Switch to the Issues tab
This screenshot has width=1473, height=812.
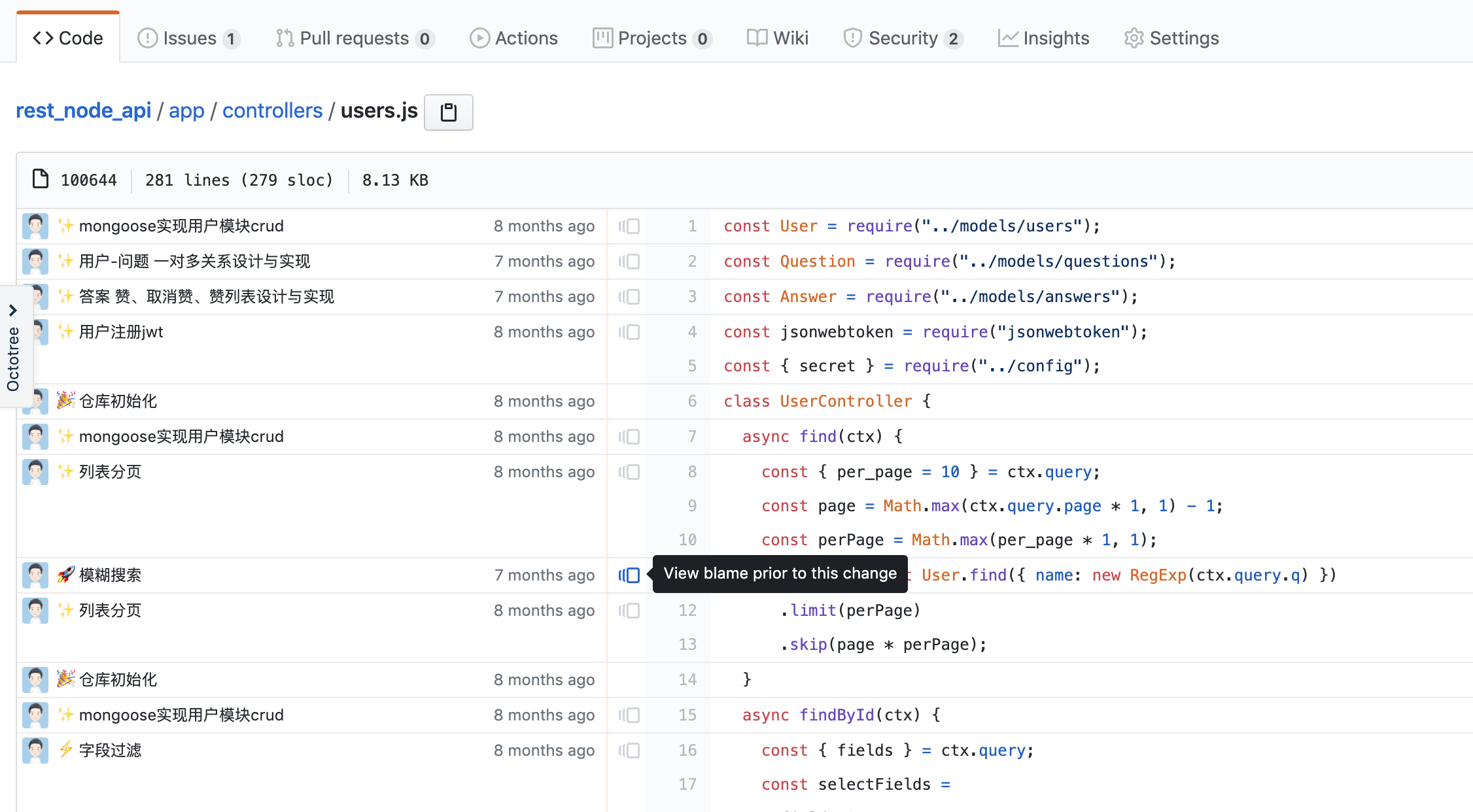pyautogui.click(x=188, y=38)
